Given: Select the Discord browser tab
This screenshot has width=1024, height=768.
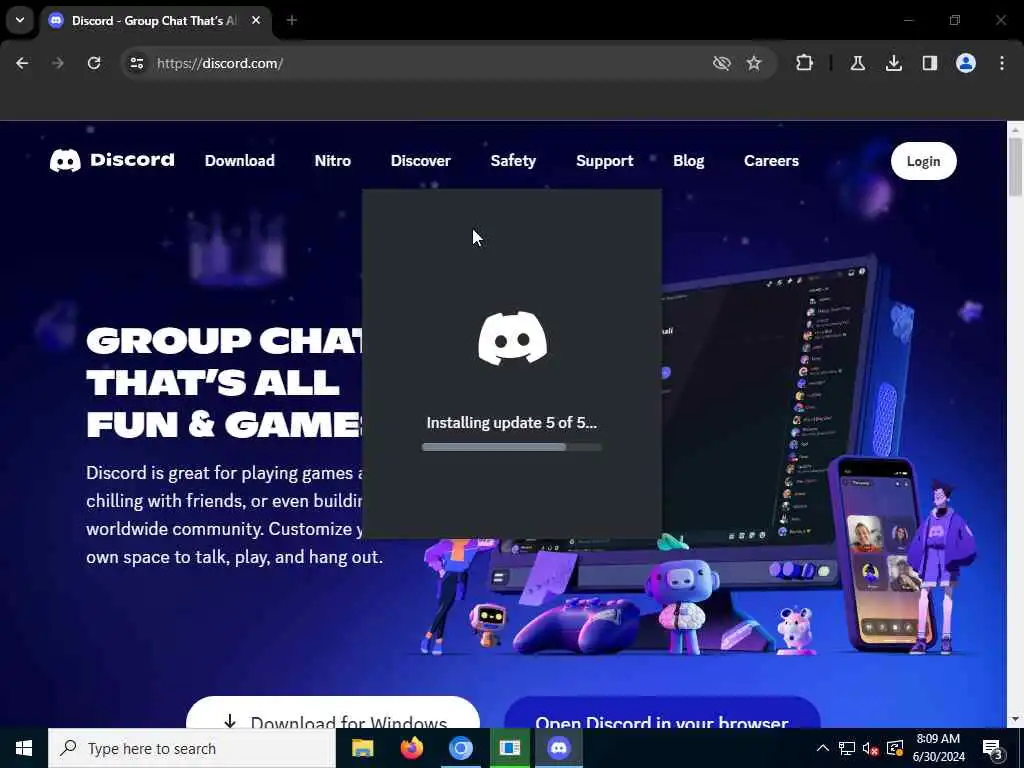Looking at the screenshot, I should 155,21.
